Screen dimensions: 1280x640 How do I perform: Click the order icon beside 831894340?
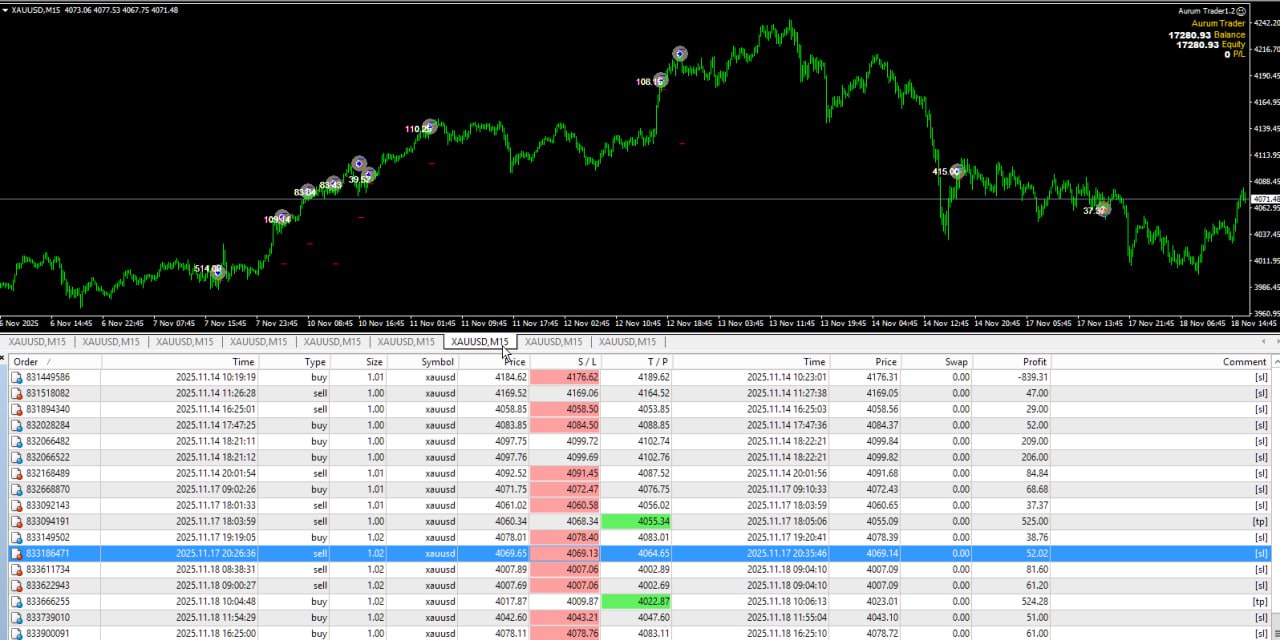(16, 410)
